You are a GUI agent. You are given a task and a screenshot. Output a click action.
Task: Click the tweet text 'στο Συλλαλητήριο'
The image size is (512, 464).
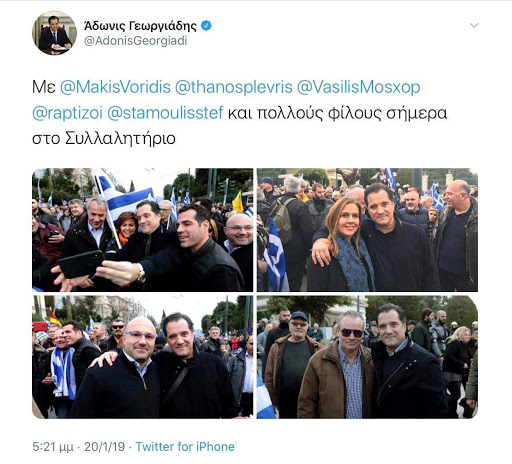click(x=104, y=138)
